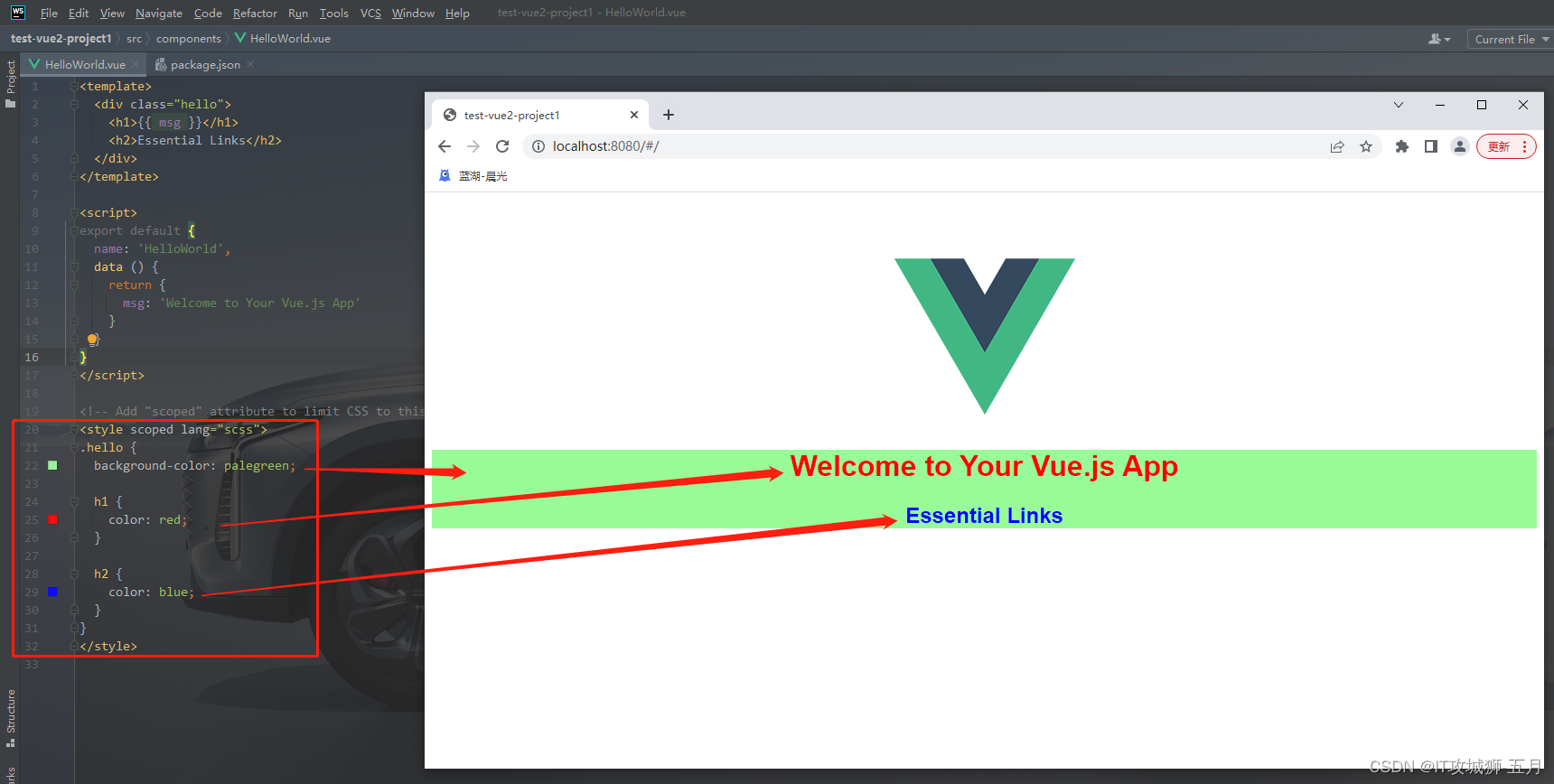Open browser extensions puzzle icon
Image resolution: width=1554 pixels, height=784 pixels.
point(1402,146)
